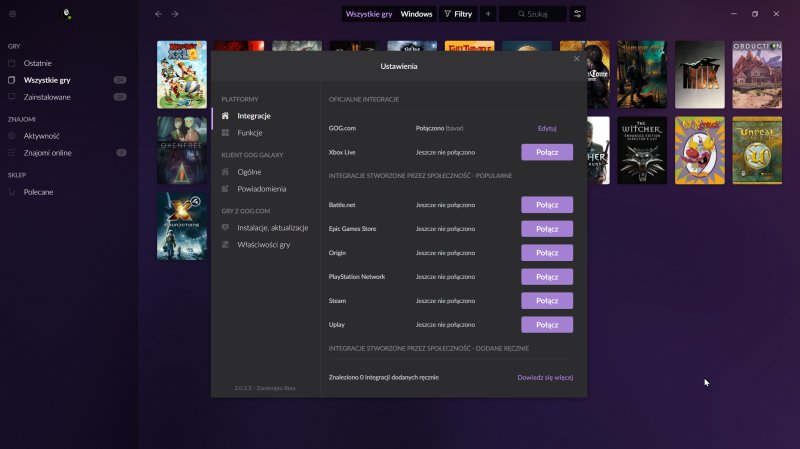Screen dimensions: 800x449
Task: Click the Filtry funnel filter button
Action: point(458,14)
